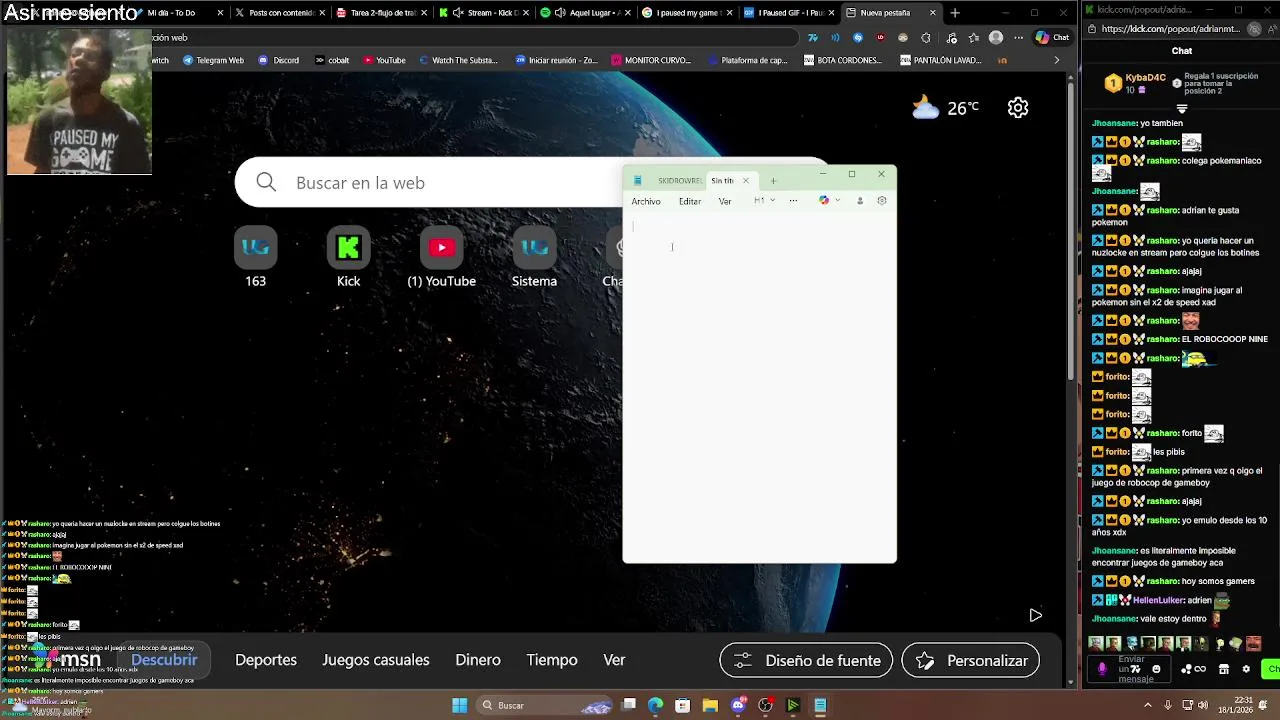
Task: Open a new browser tab with plus
Action: coord(955,13)
